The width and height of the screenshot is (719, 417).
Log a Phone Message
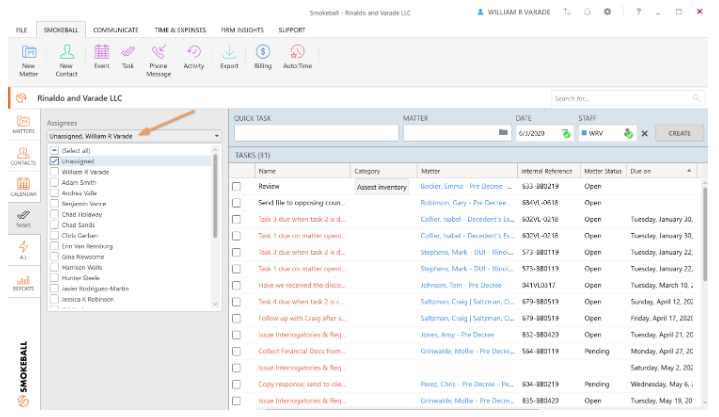point(159,61)
